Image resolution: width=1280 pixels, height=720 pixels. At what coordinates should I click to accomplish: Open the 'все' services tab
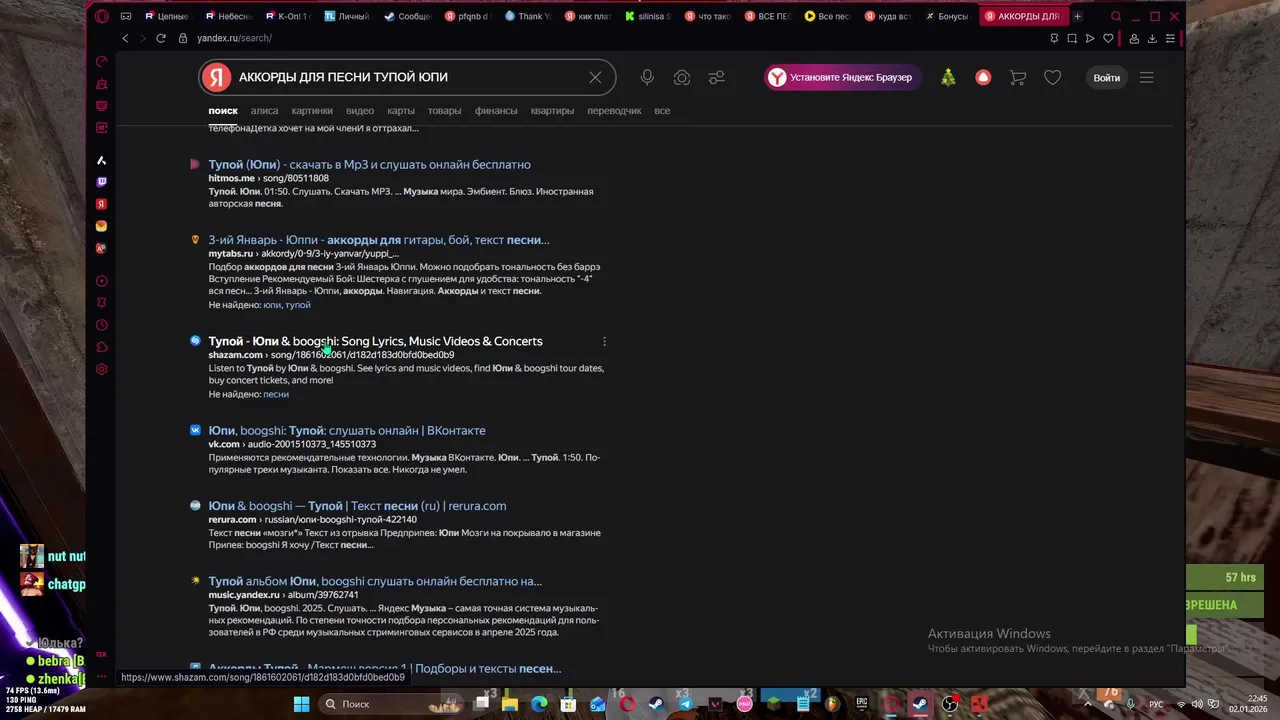pyautogui.click(x=662, y=111)
